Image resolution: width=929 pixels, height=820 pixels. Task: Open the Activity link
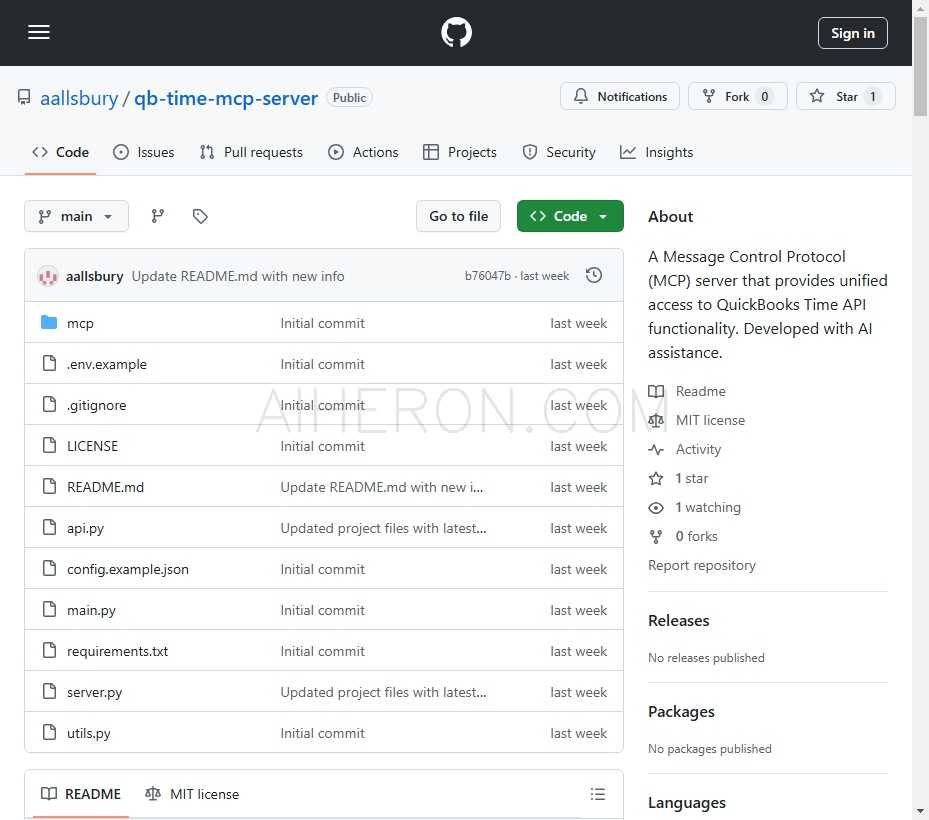[x=699, y=449]
